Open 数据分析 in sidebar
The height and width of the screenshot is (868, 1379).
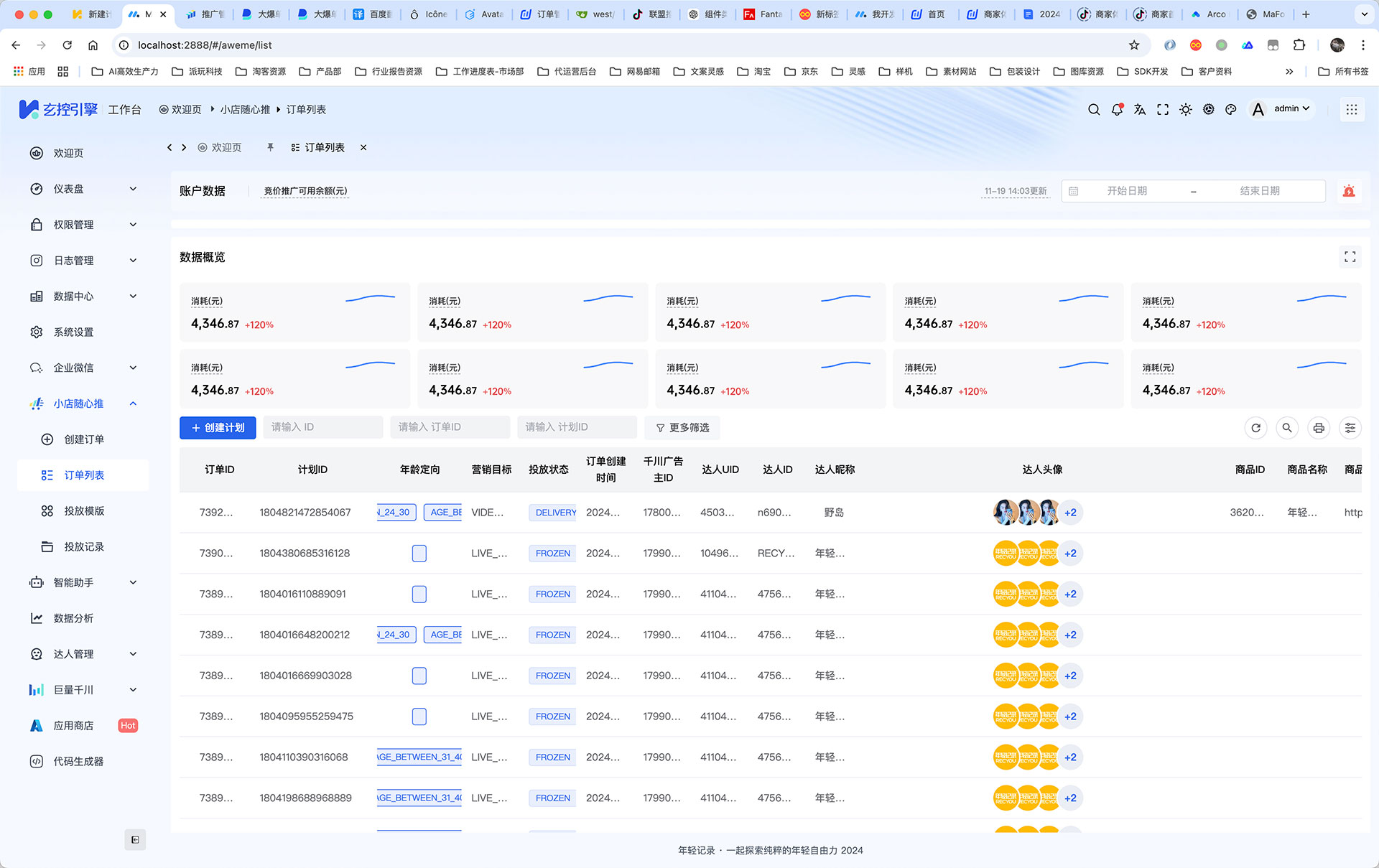tap(83, 618)
